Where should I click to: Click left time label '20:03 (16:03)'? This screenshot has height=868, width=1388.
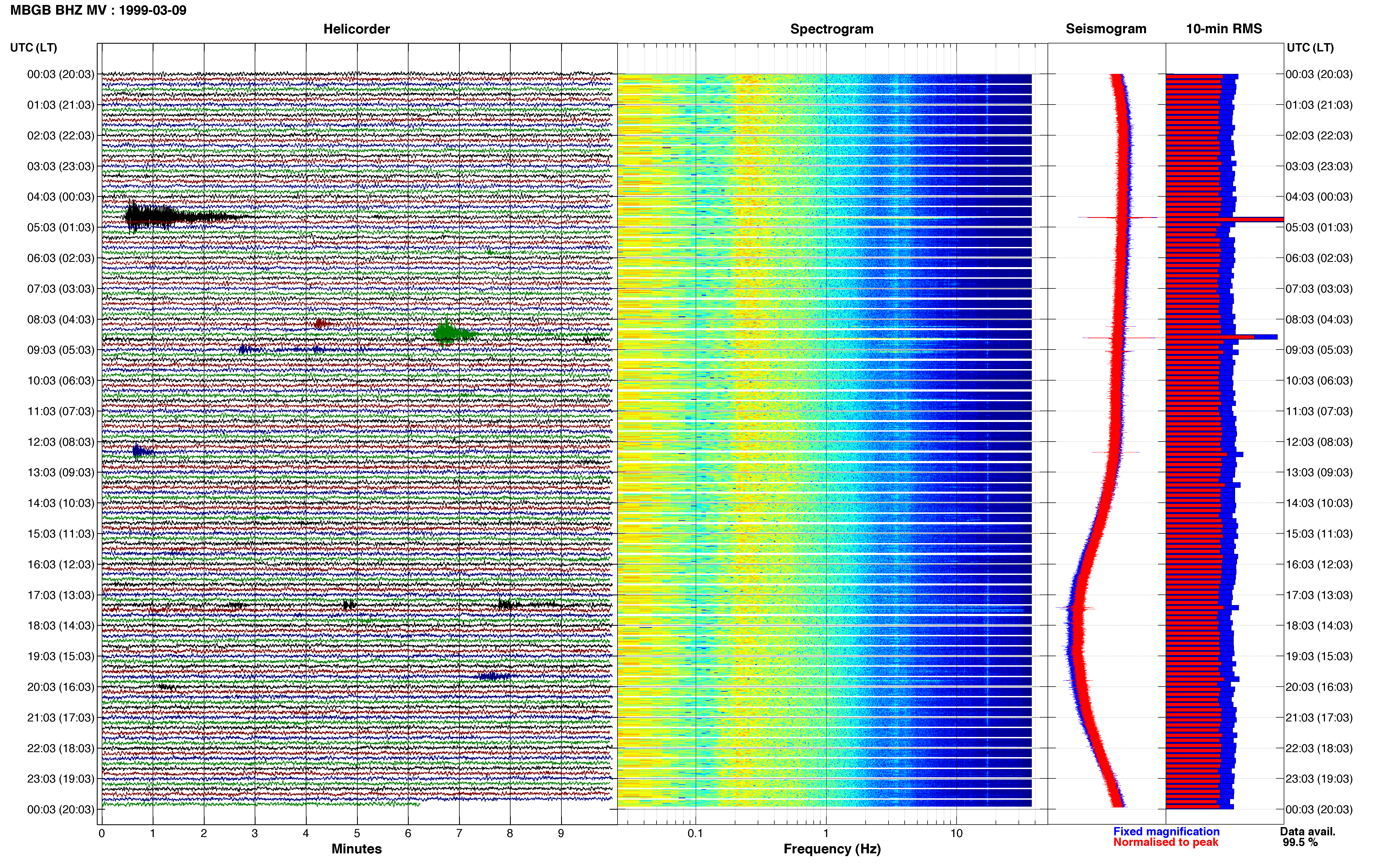[61, 687]
